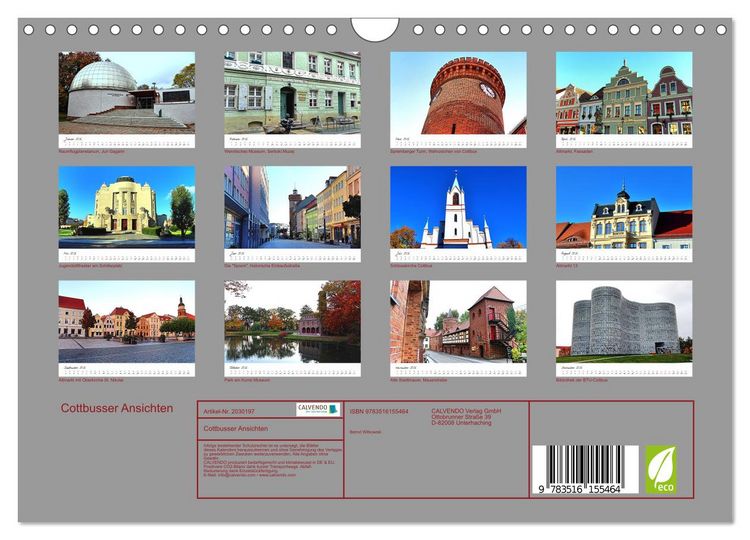Click 'Cottbusser Ansichten' inside the info box
This screenshot has height=540, width=750.
click(x=235, y=429)
